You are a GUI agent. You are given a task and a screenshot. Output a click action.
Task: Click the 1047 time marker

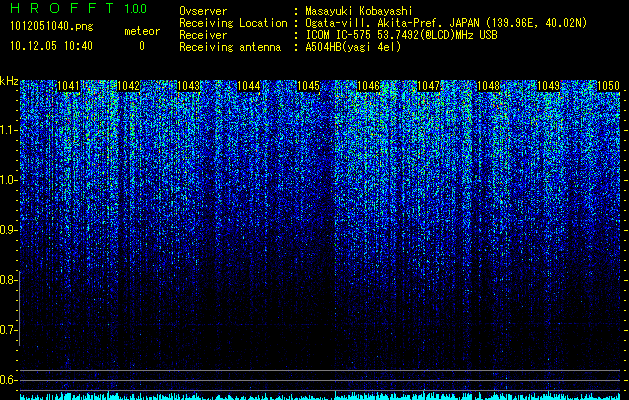(428, 86)
